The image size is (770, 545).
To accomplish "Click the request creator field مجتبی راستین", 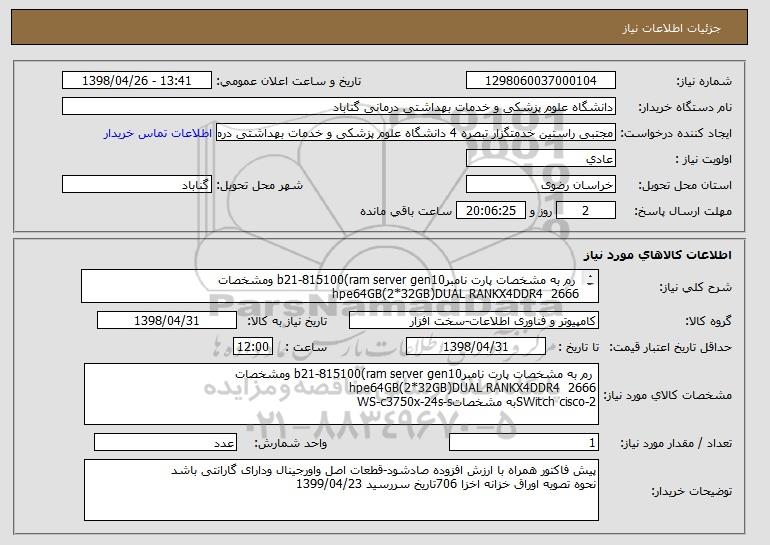I will [x=416, y=133].
